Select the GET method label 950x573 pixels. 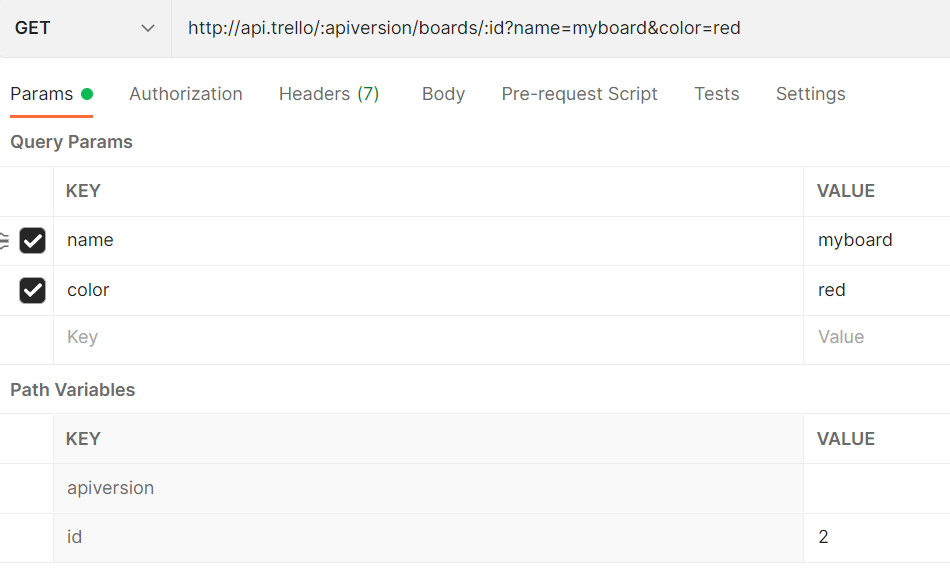[32, 28]
